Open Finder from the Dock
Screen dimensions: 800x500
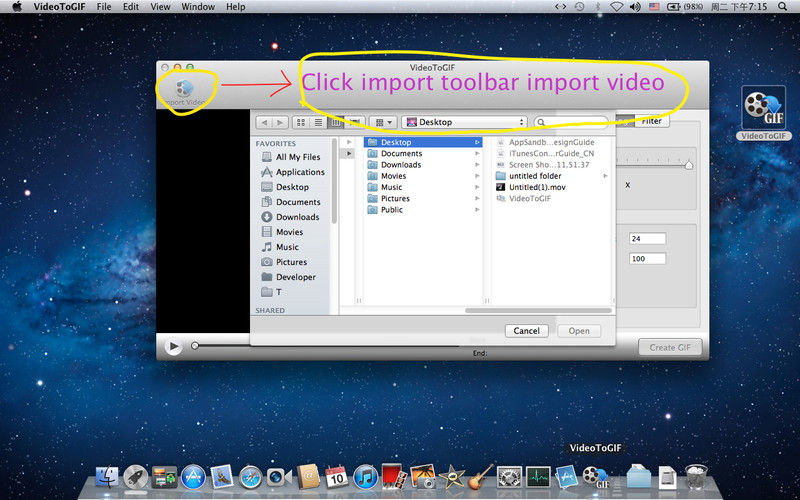tap(107, 477)
